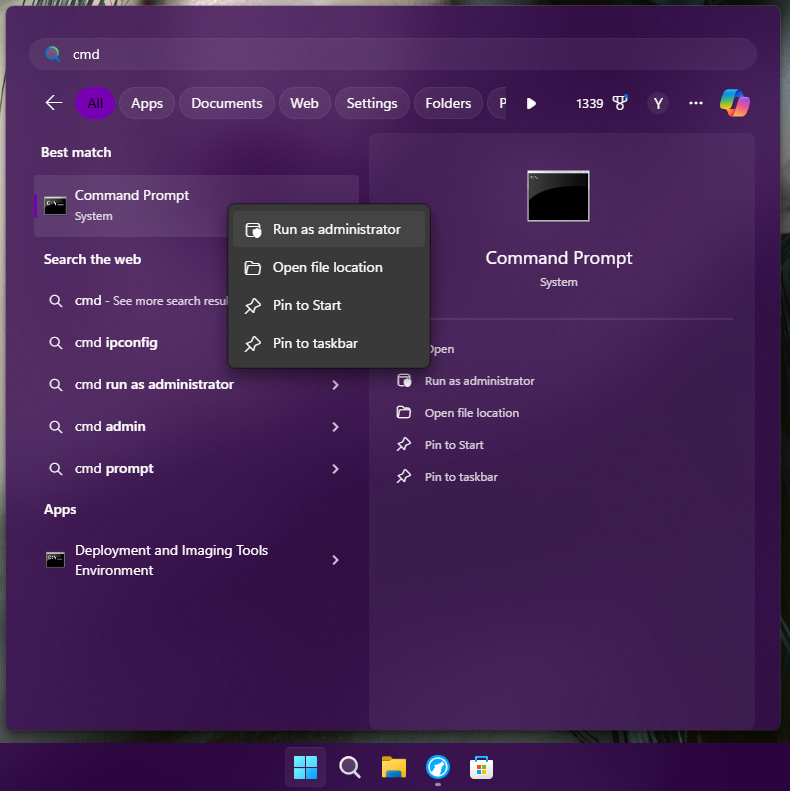Click the large Command Prompt preview thumbnail
Viewport: 790px width, 791px height.
[558, 196]
